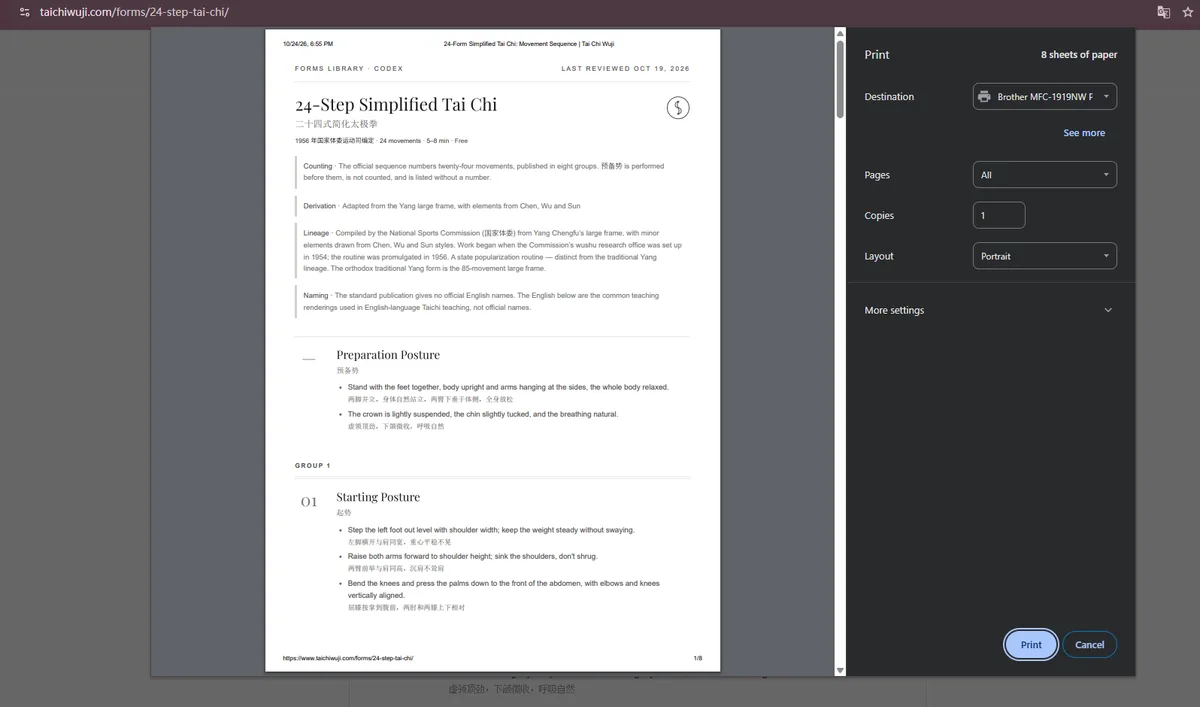Click the tai chi logo in preview
The height and width of the screenshot is (707, 1200).
pyautogui.click(x=678, y=107)
